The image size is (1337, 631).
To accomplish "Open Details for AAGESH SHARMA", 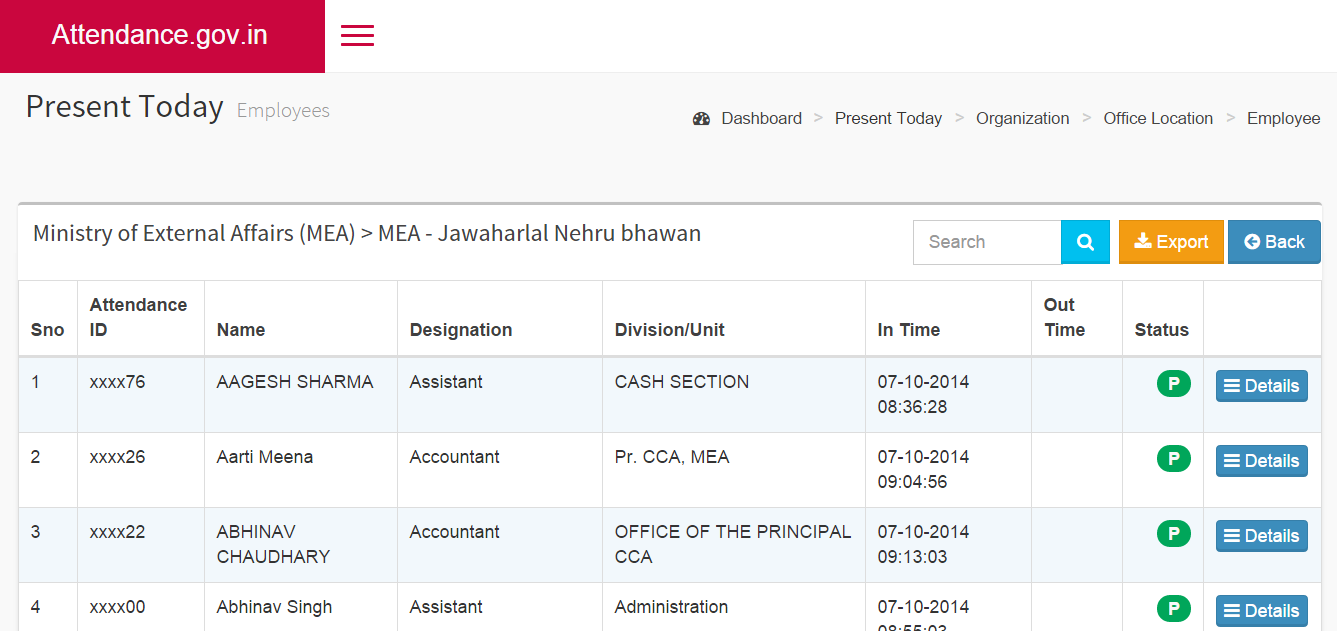I will 1262,386.
